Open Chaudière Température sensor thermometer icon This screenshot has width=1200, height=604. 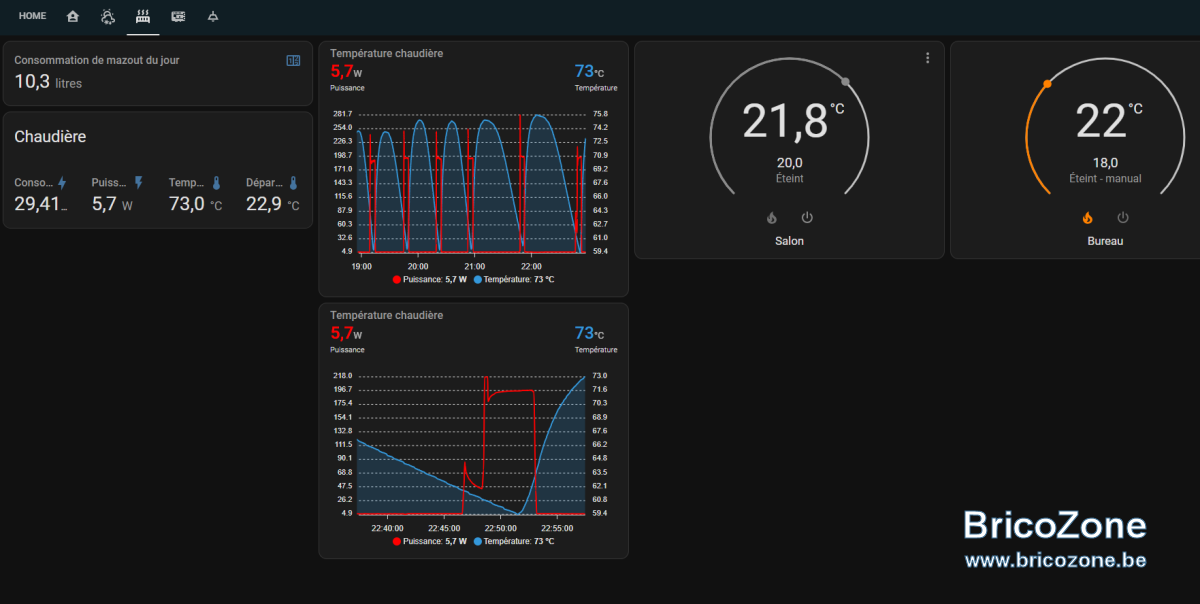click(216, 183)
